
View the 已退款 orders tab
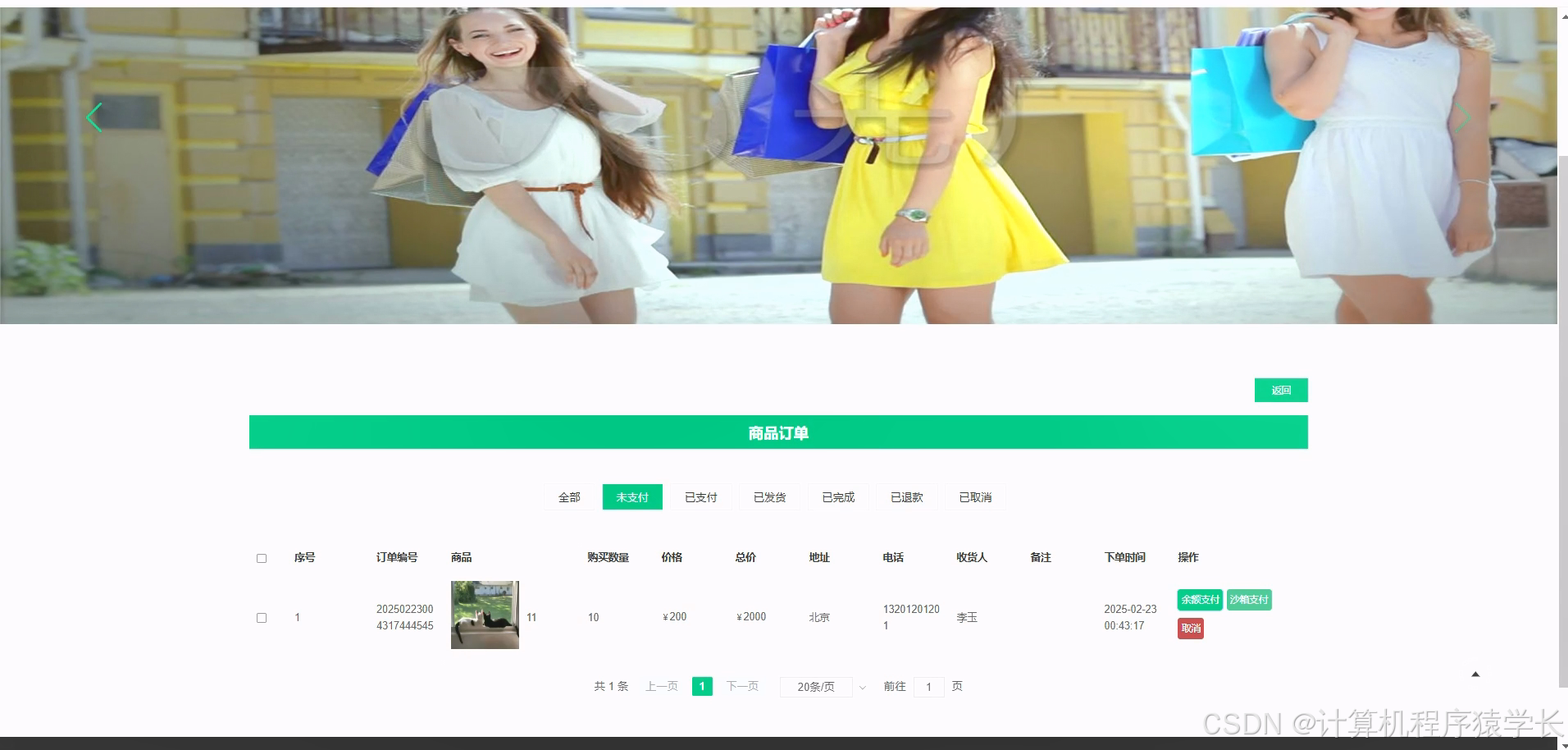[x=907, y=497]
